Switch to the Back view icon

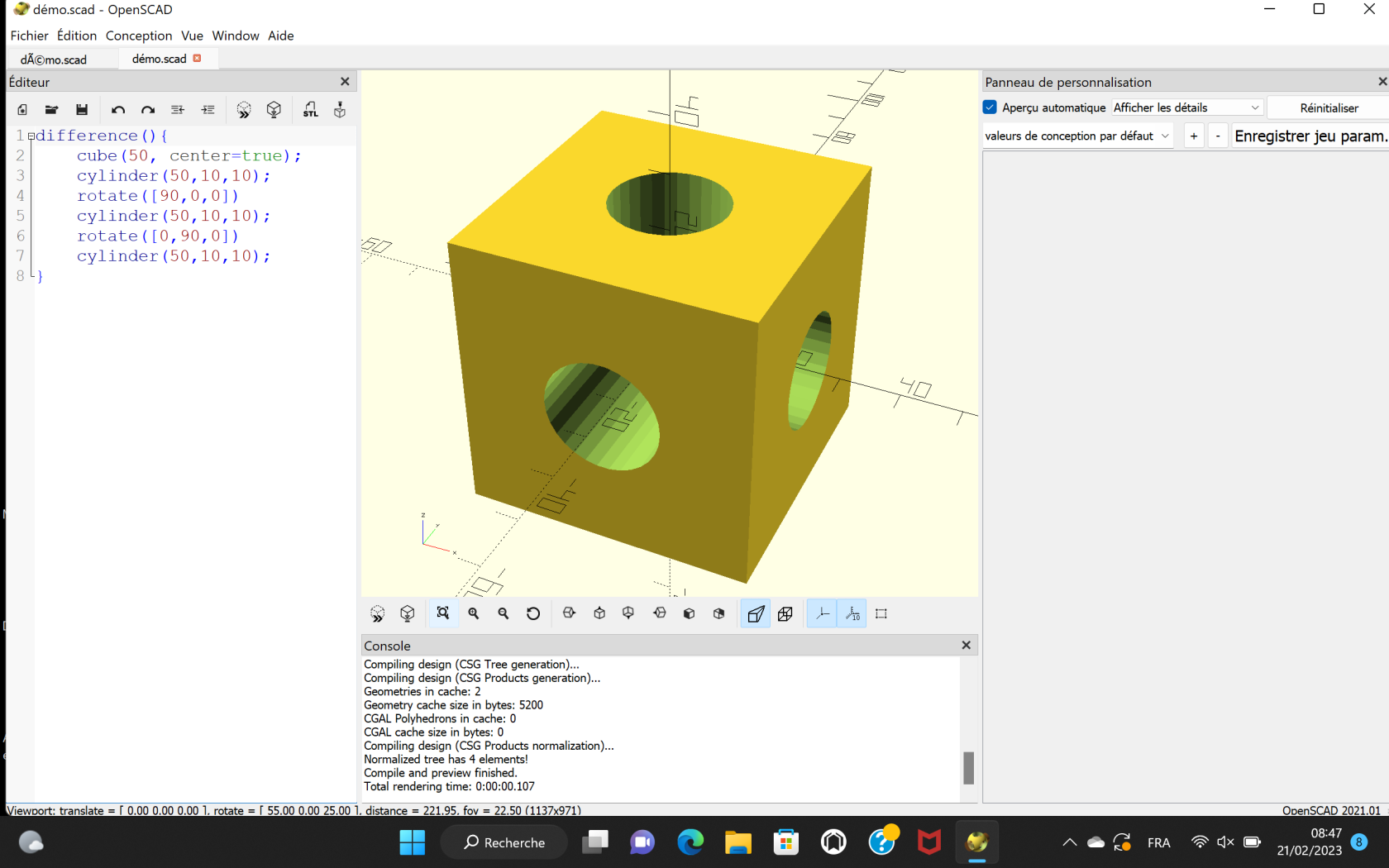point(719,613)
